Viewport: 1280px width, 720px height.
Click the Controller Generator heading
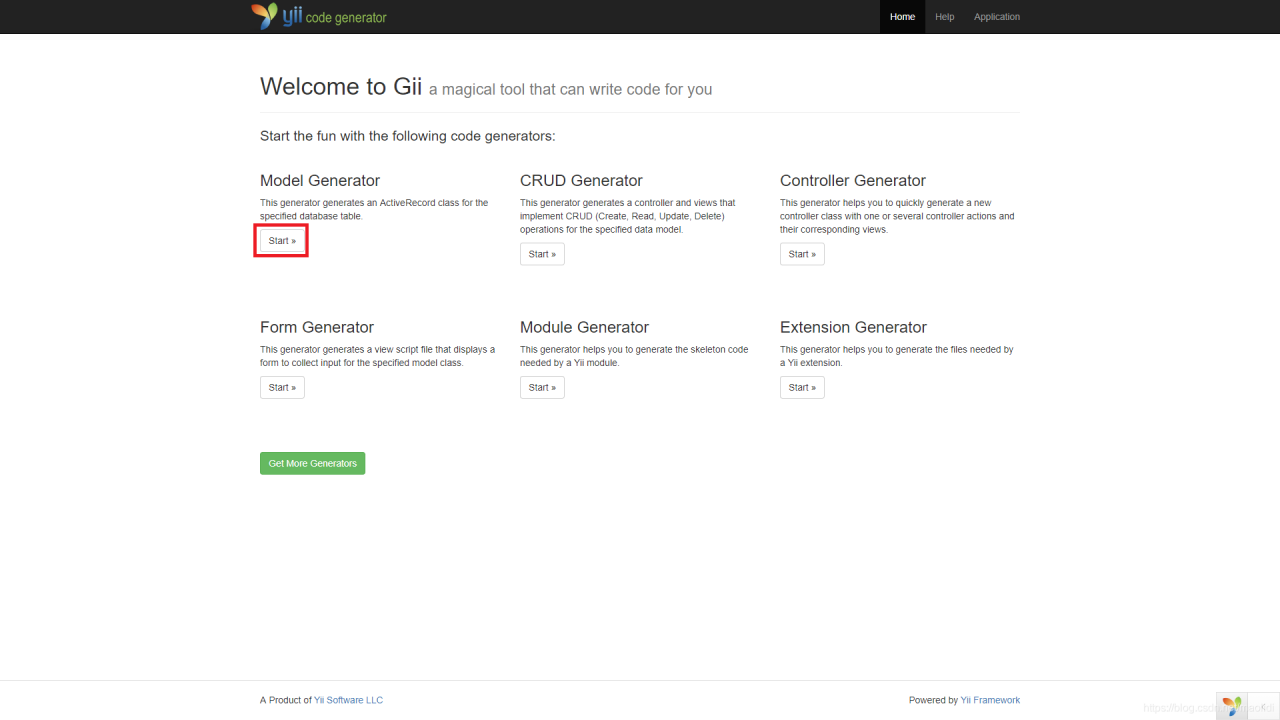853,181
